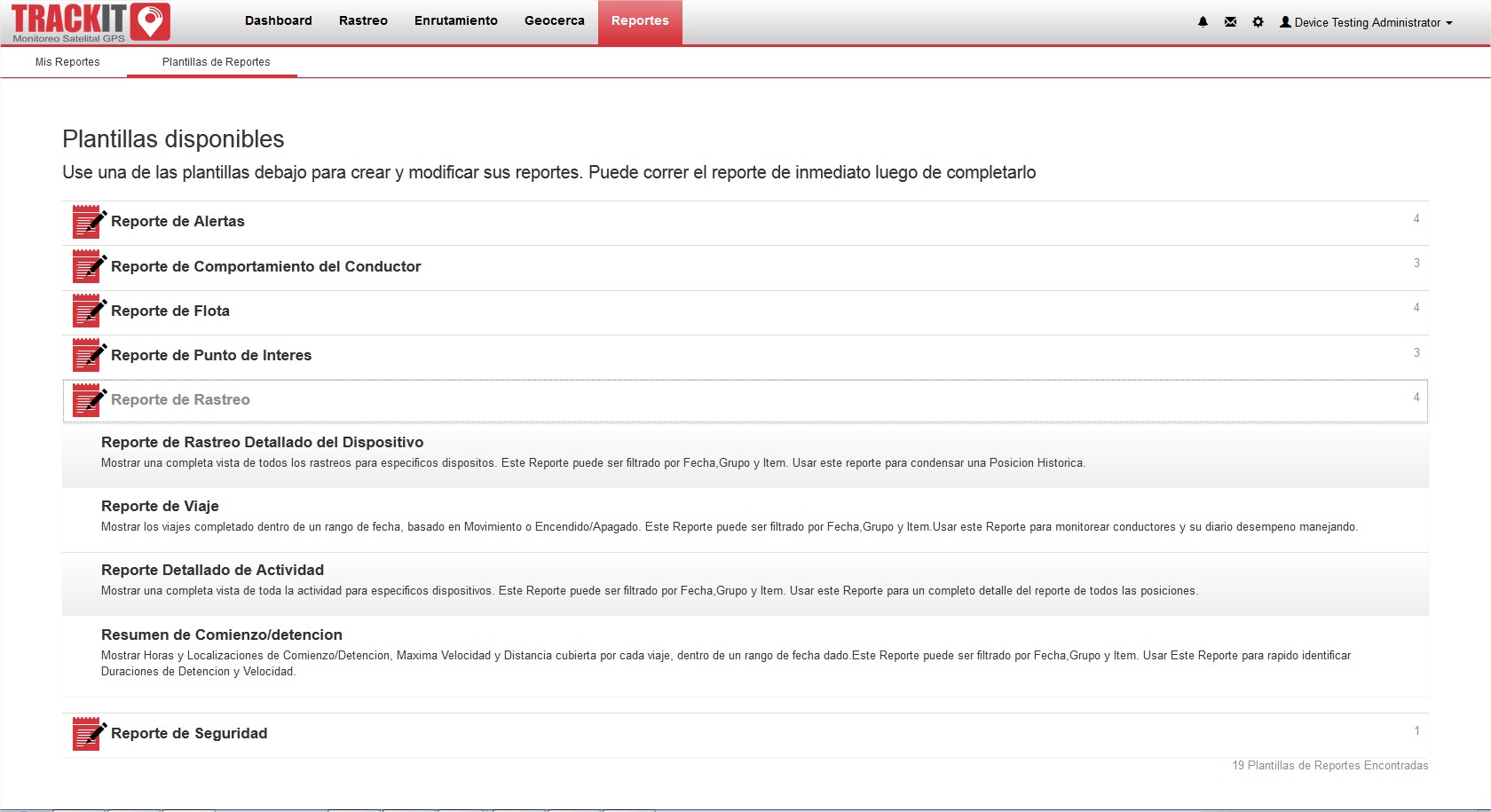This screenshot has height=812, width=1491.
Task: Click the Reporte de Seguridad notepad icon
Action: [x=89, y=734]
